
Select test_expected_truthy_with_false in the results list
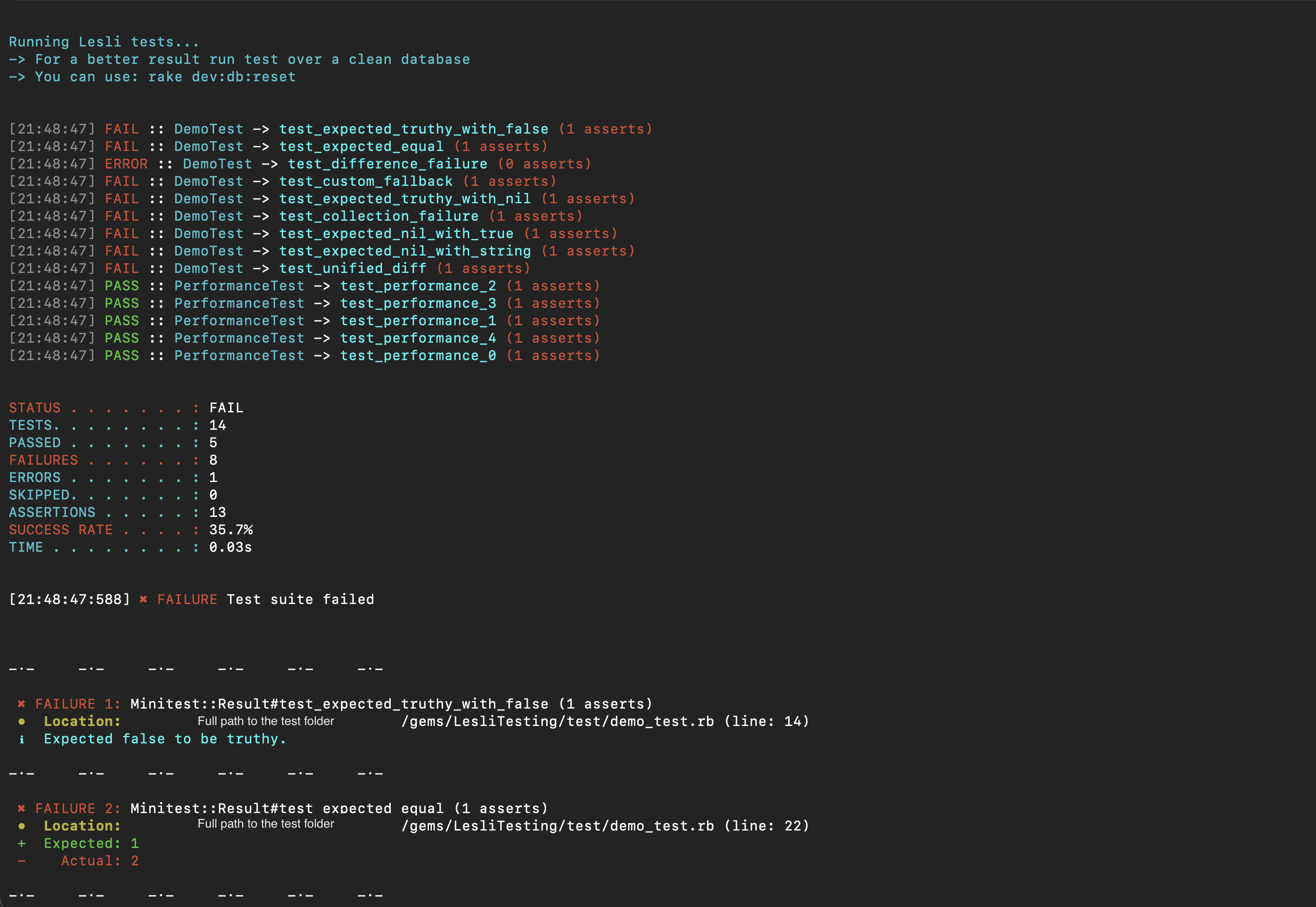point(414,129)
